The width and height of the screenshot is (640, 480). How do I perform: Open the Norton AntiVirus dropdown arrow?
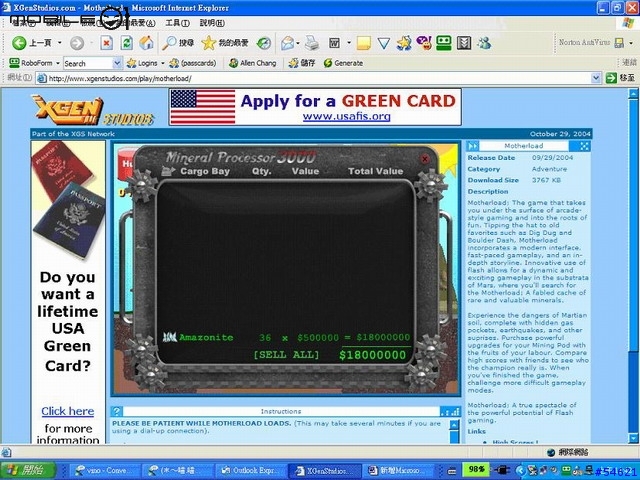(x=631, y=42)
